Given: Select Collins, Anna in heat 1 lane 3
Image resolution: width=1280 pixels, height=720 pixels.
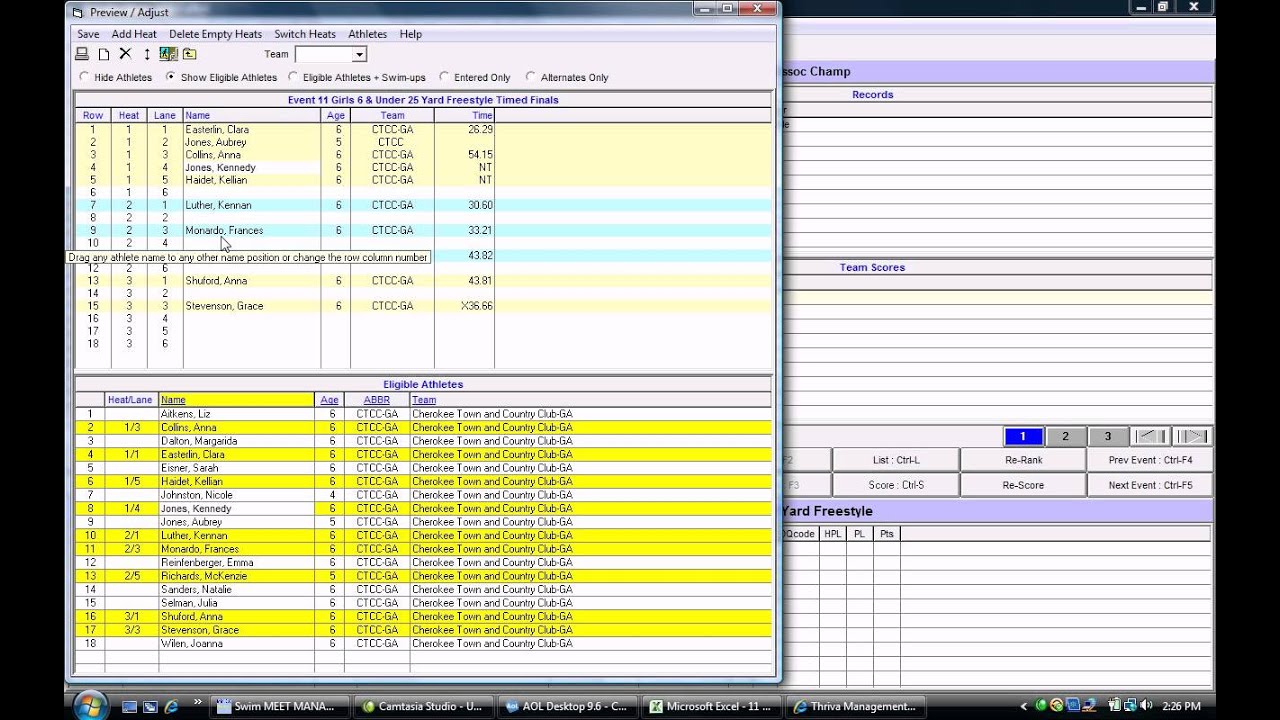Looking at the screenshot, I should point(213,155).
